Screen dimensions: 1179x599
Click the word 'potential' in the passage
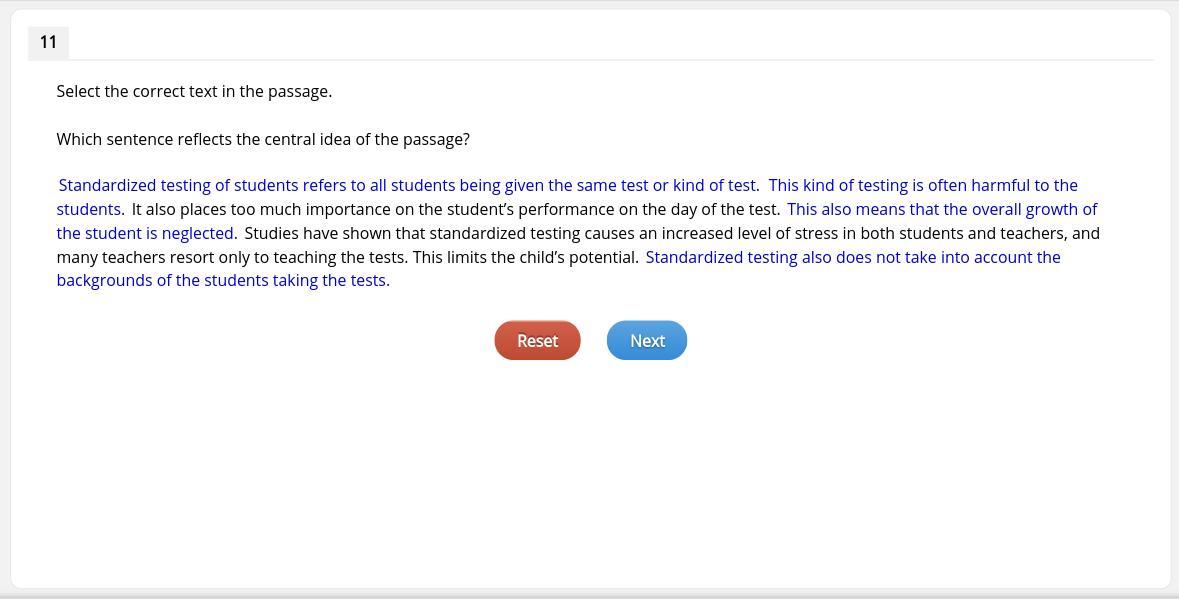(x=602, y=258)
